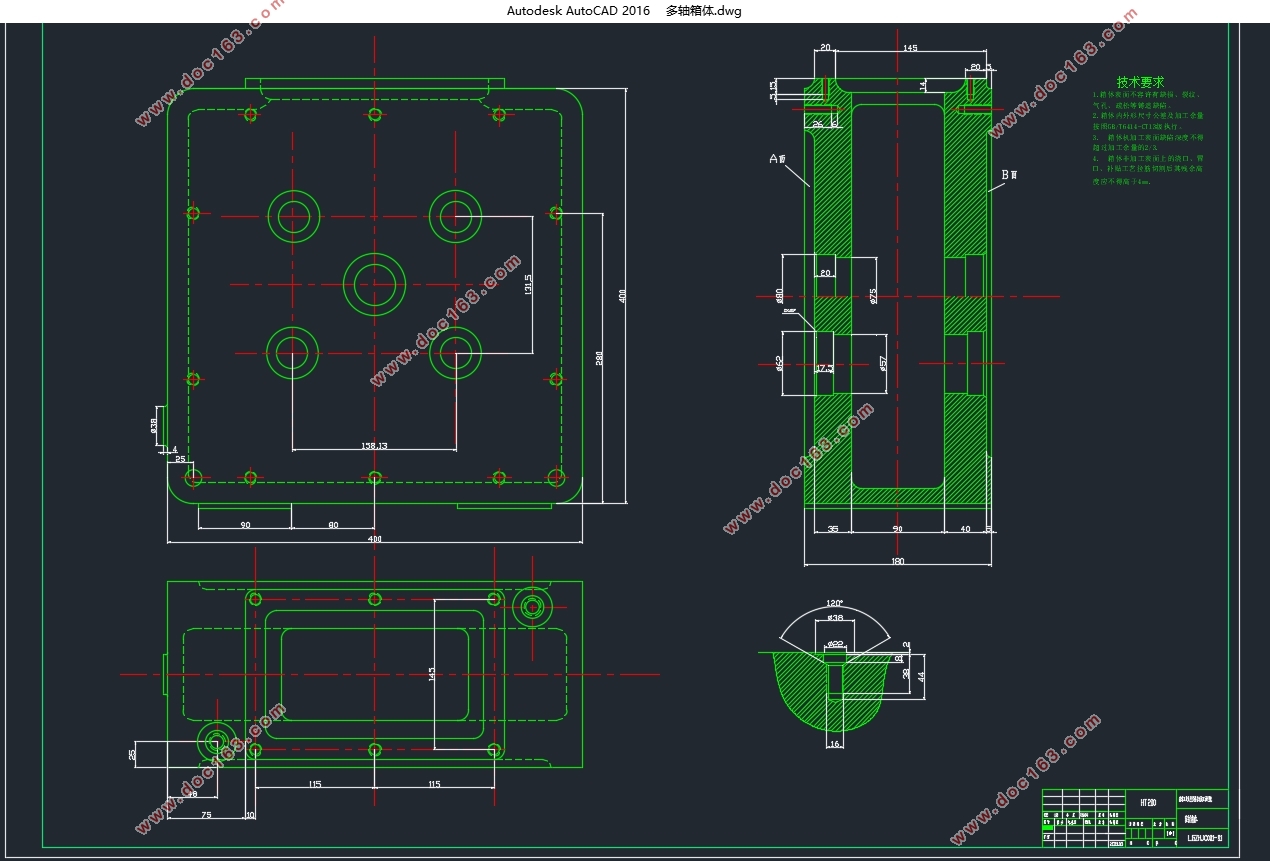Pick the 158.13 dimension text
The width and height of the screenshot is (1270, 861).
pyautogui.click(x=372, y=445)
